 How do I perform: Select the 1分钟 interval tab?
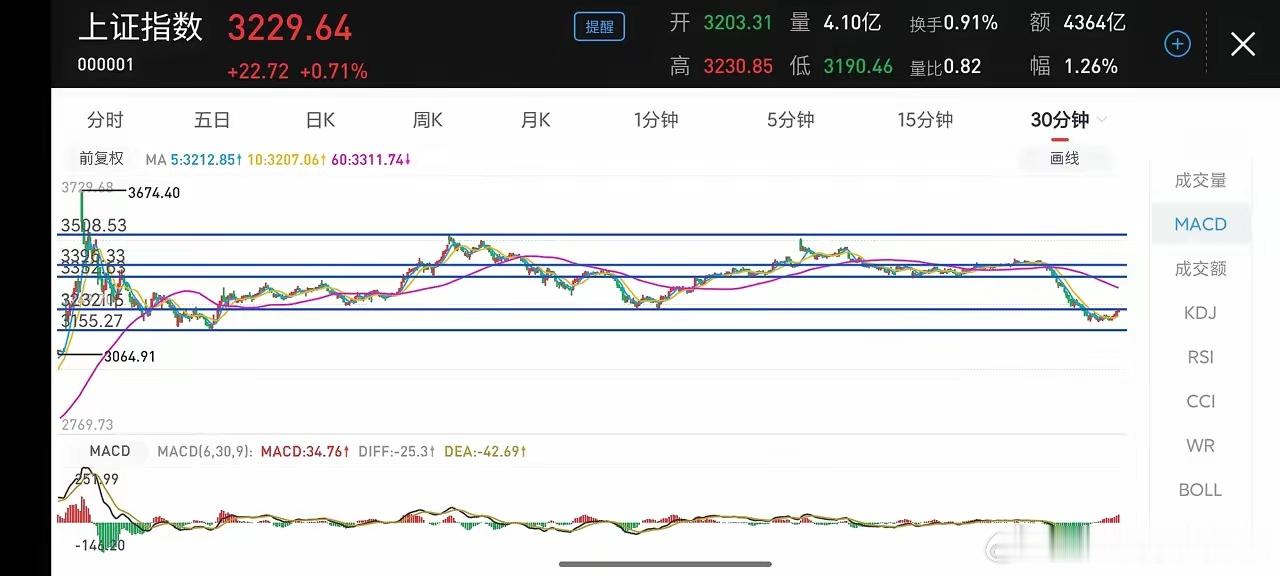coord(656,120)
